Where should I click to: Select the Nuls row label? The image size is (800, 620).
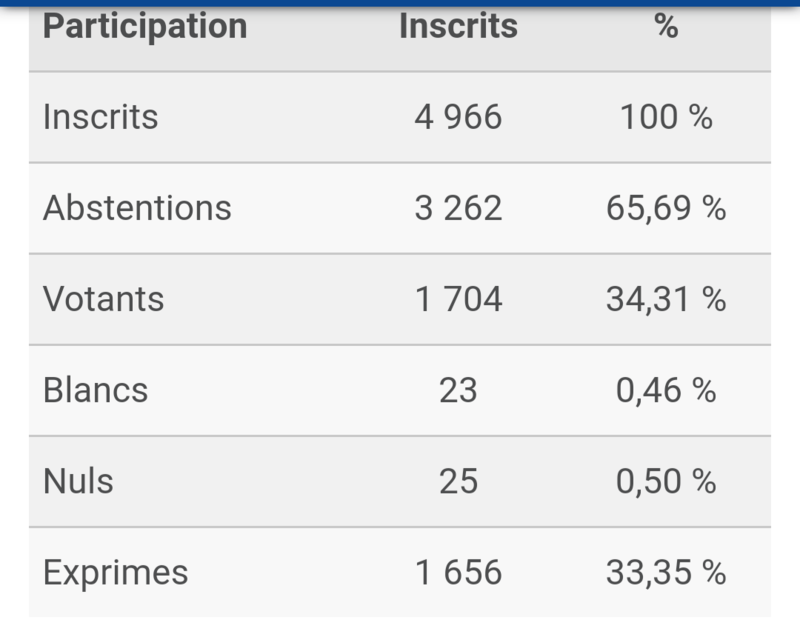78,481
